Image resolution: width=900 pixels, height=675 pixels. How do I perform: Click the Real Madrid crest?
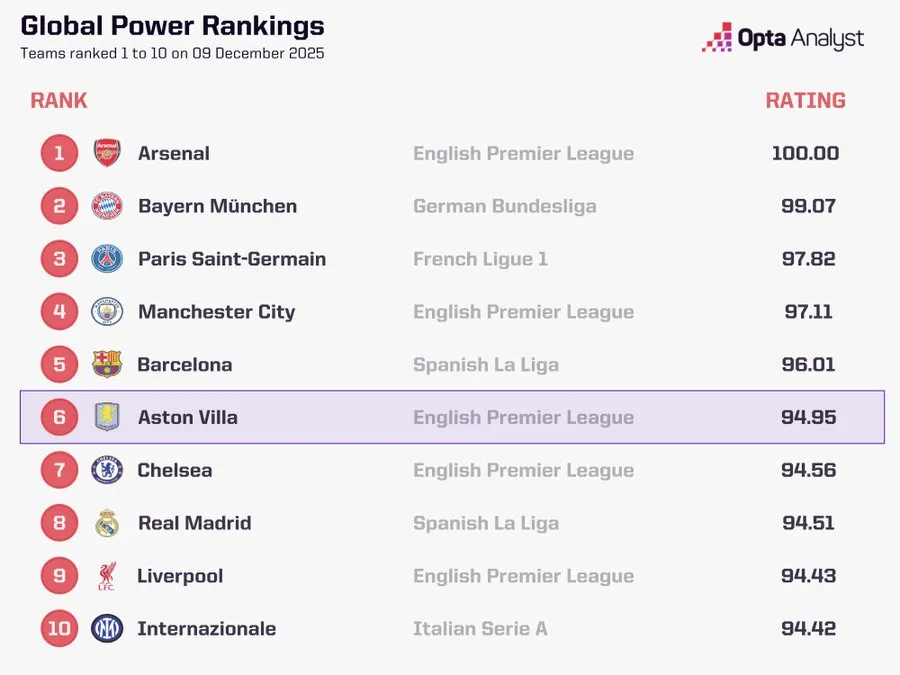coord(107,523)
